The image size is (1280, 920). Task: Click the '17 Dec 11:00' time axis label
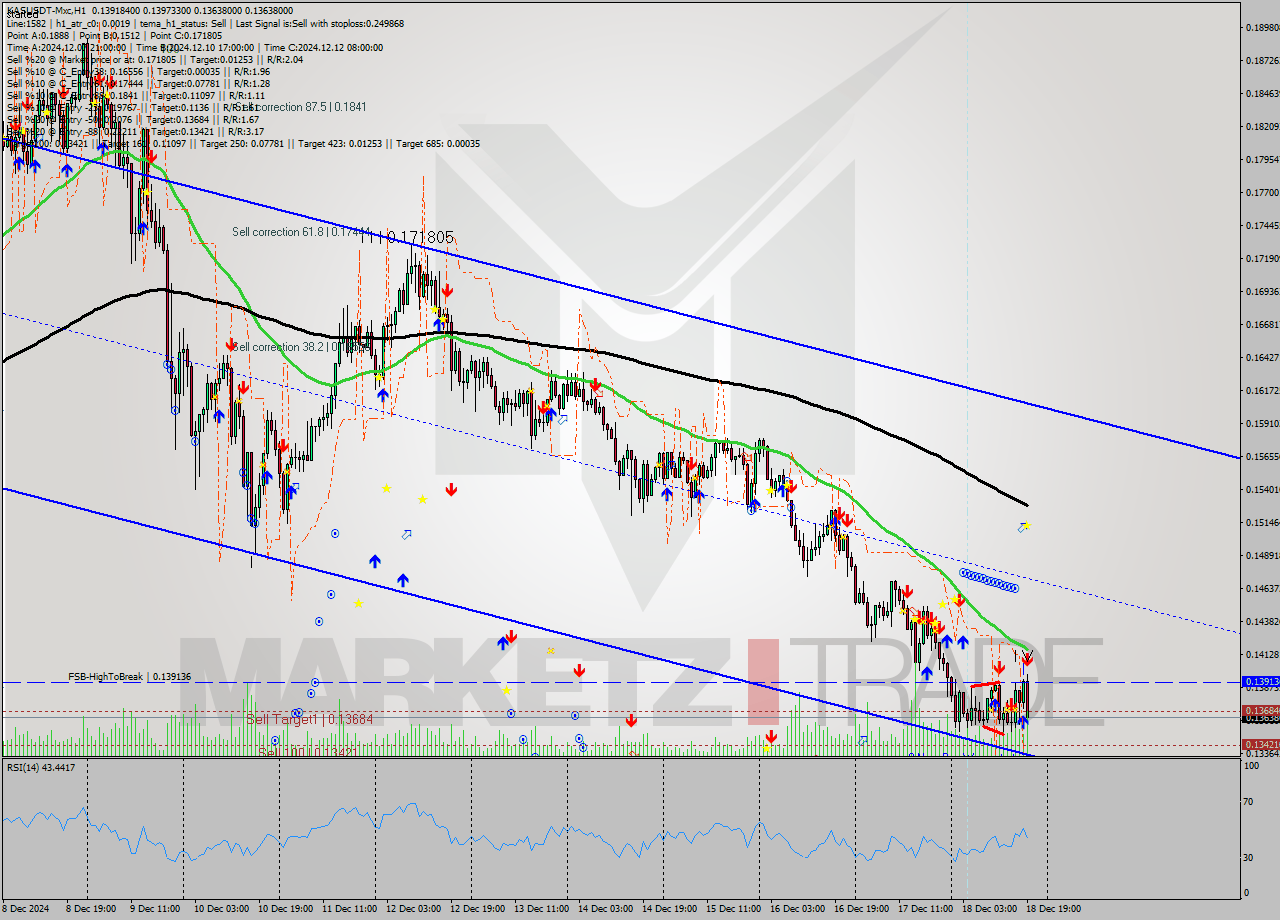[x=925, y=908]
